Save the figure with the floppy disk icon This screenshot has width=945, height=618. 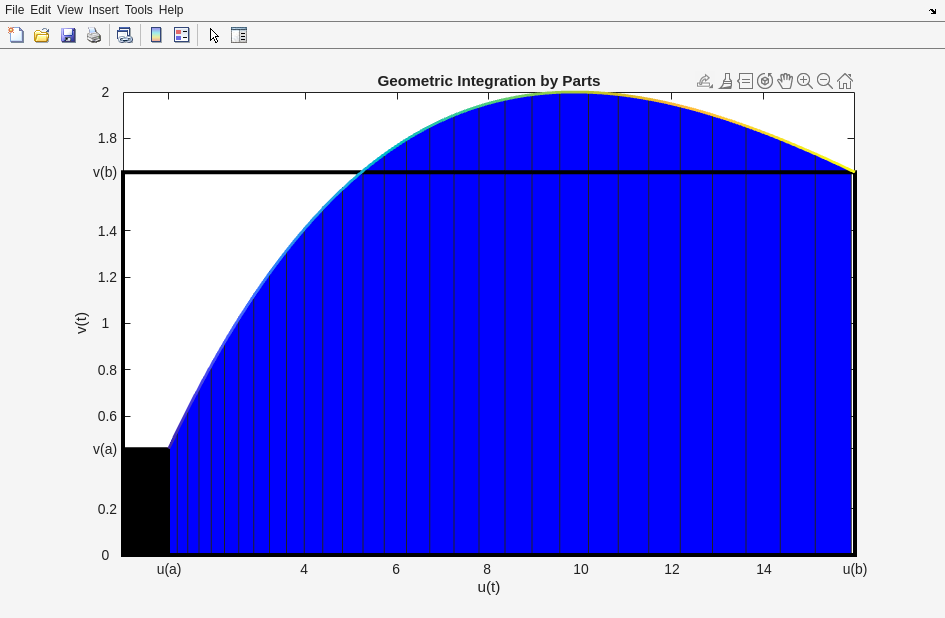point(68,35)
